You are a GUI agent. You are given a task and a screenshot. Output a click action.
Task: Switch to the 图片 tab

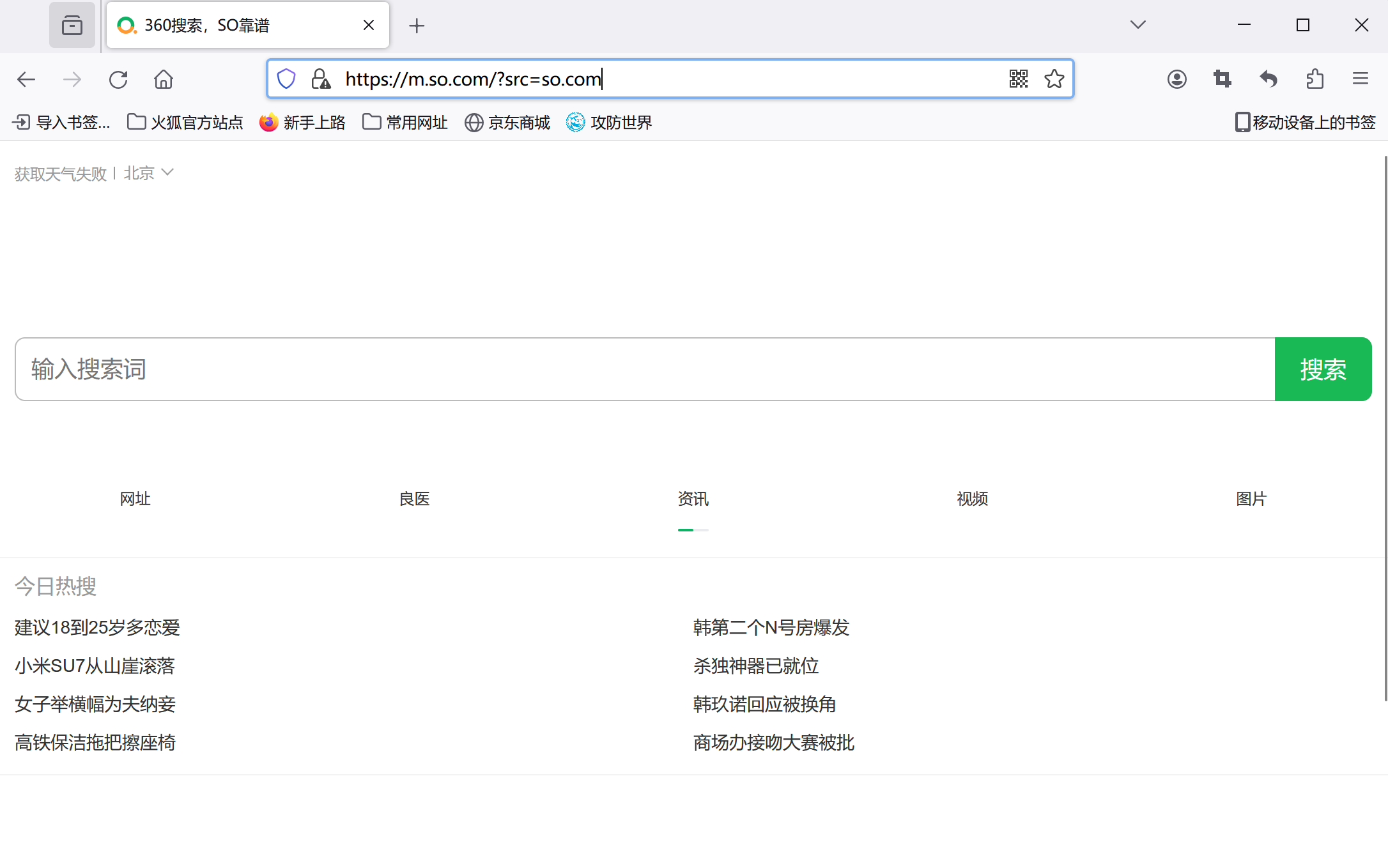coord(1251,499)
